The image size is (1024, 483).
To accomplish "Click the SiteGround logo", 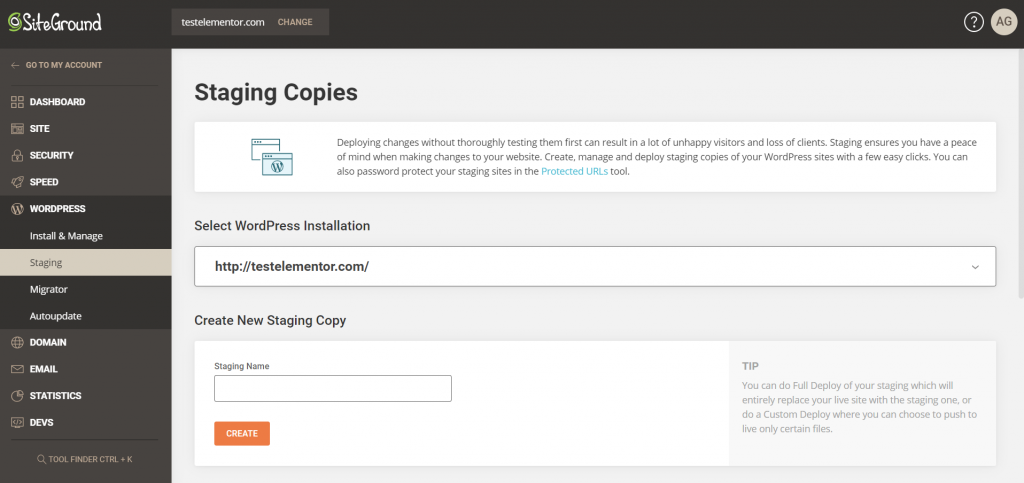I will (55, 22).
